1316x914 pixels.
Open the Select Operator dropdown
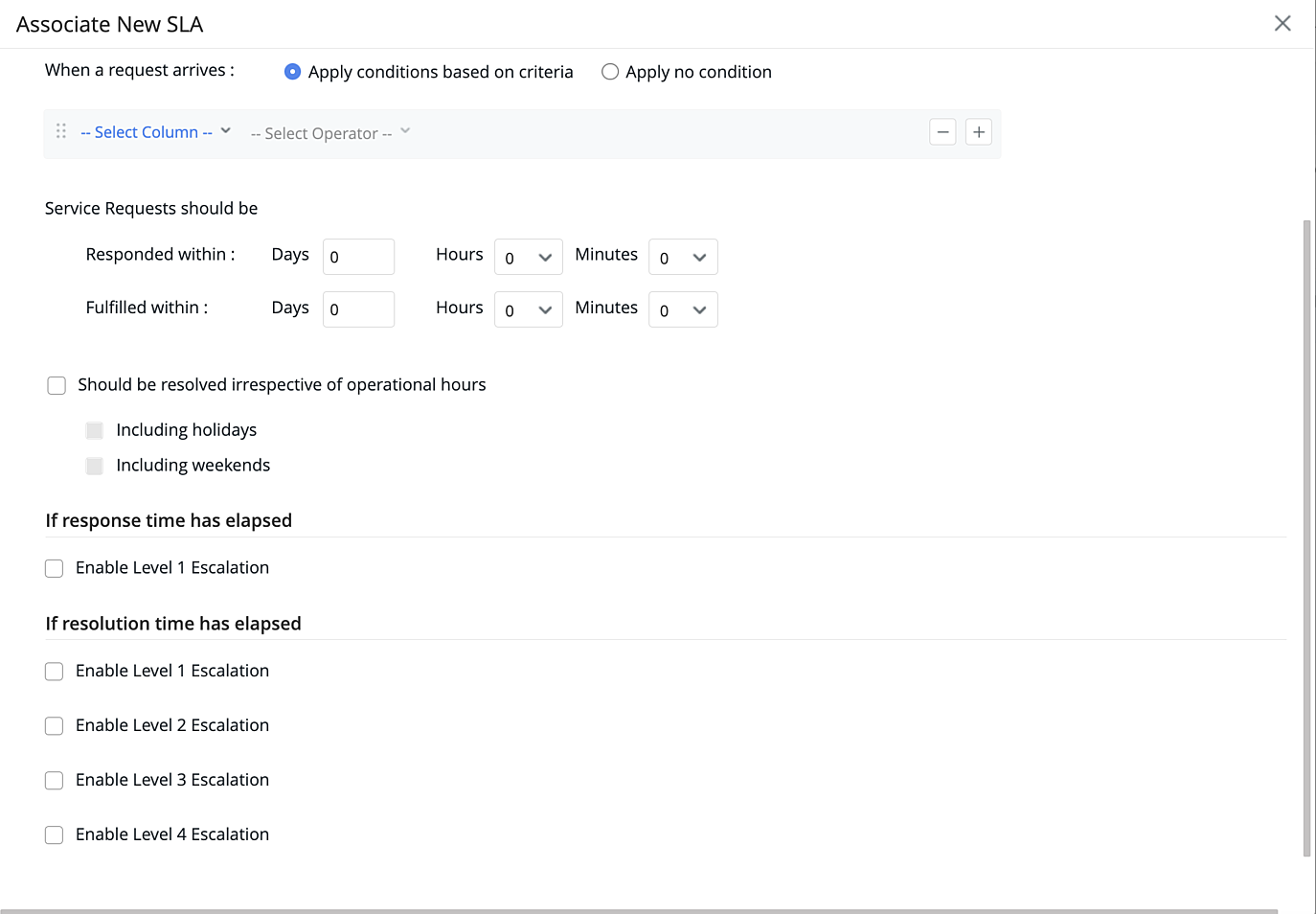click(x=320, y=132)
